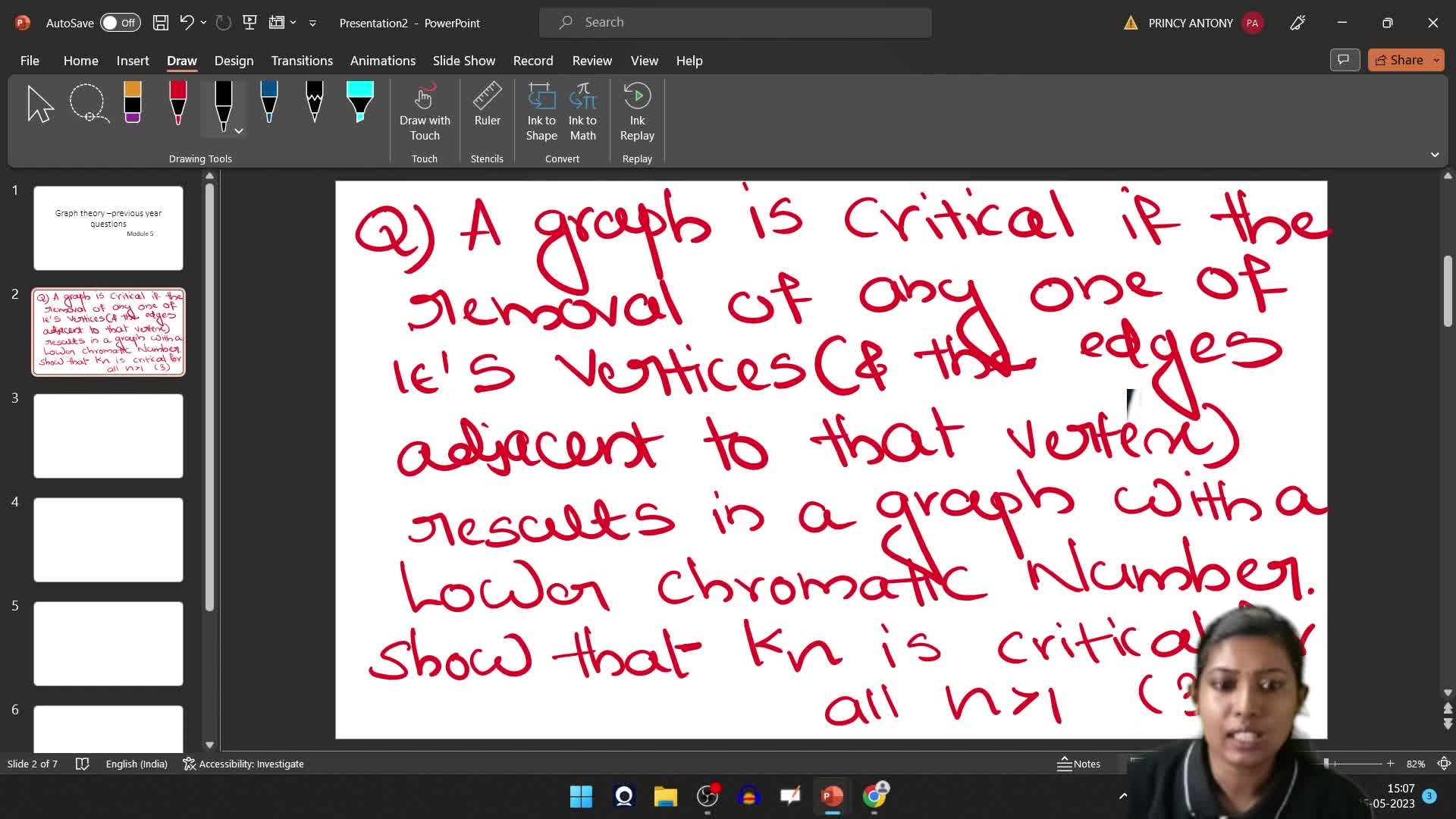Screen dimensions: 1456x819
Task: Click Accessibility: Investigate in status bar
Action: [x=243, y=764]
